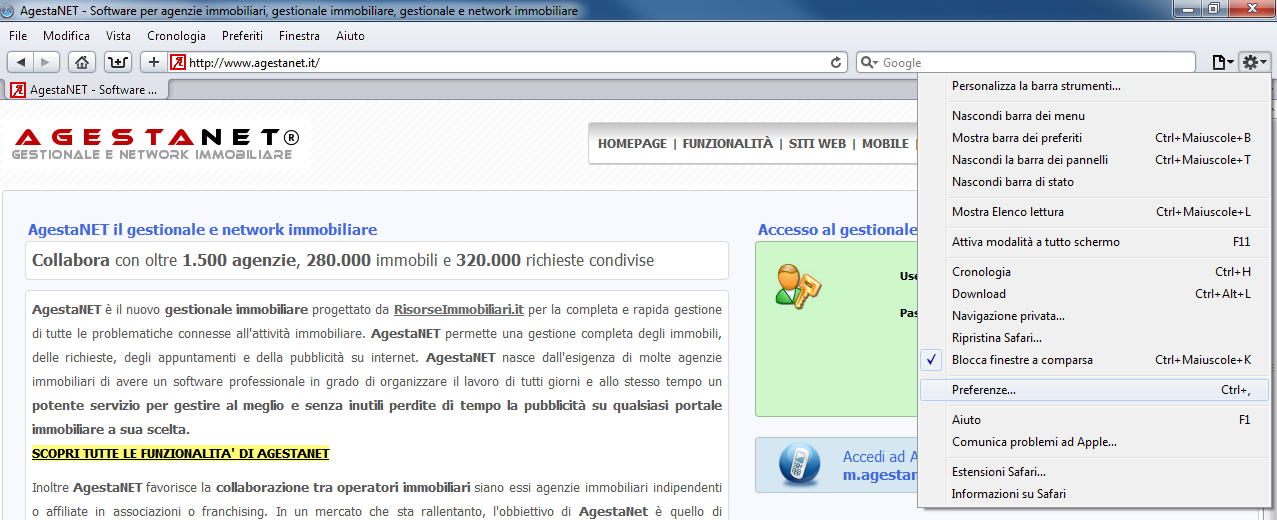Open the Vista menu
Viewport: 1277px width, 520px height.
[x=118, y=36]
